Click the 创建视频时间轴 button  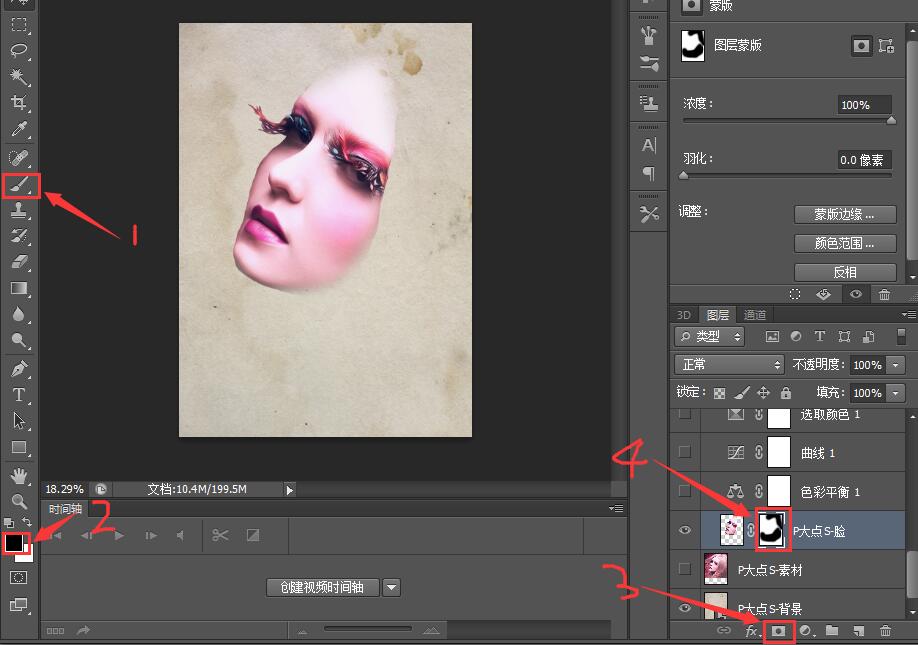click(322, 588)
